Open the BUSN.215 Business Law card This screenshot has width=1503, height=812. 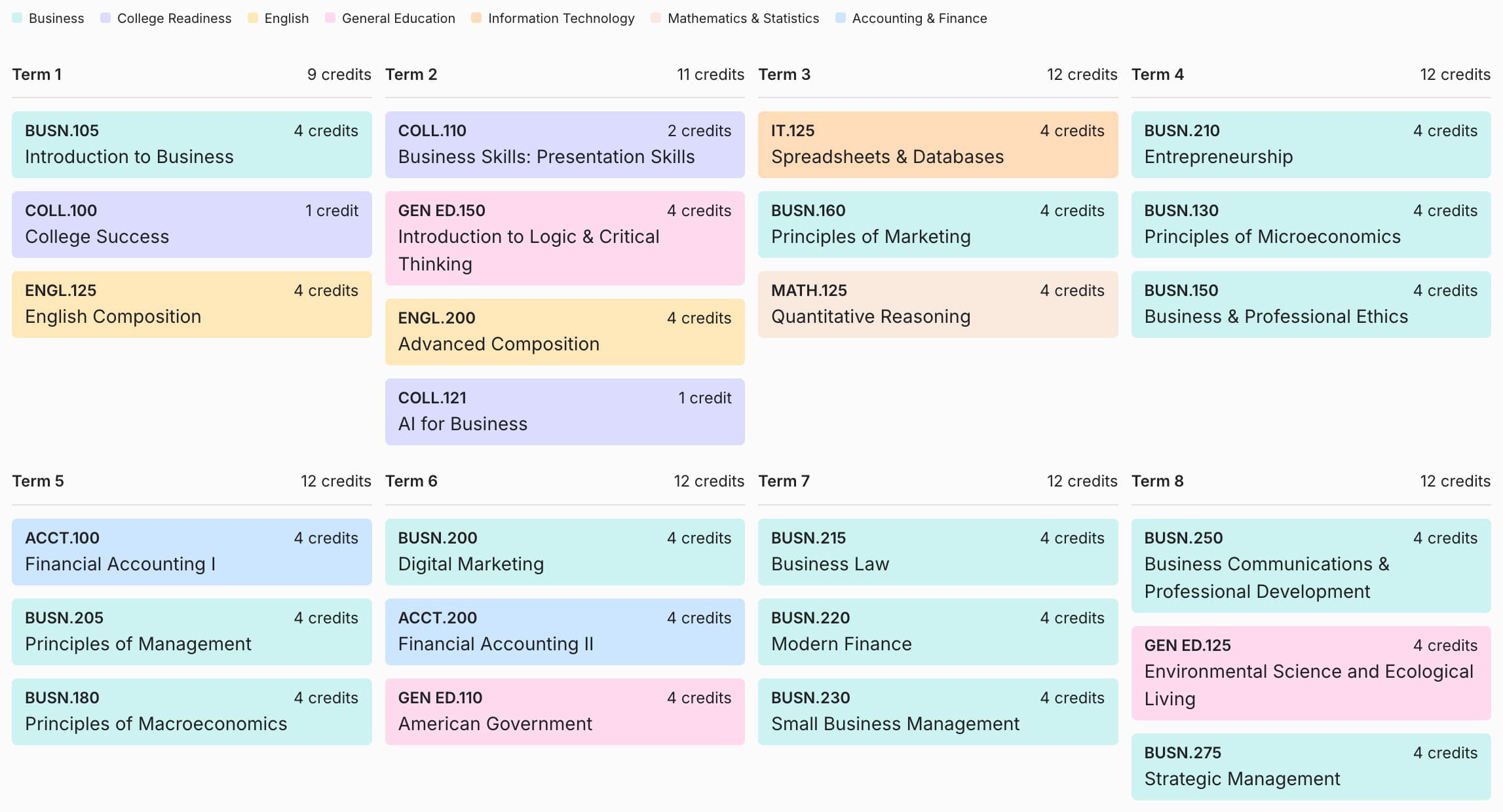coord(938,551)
